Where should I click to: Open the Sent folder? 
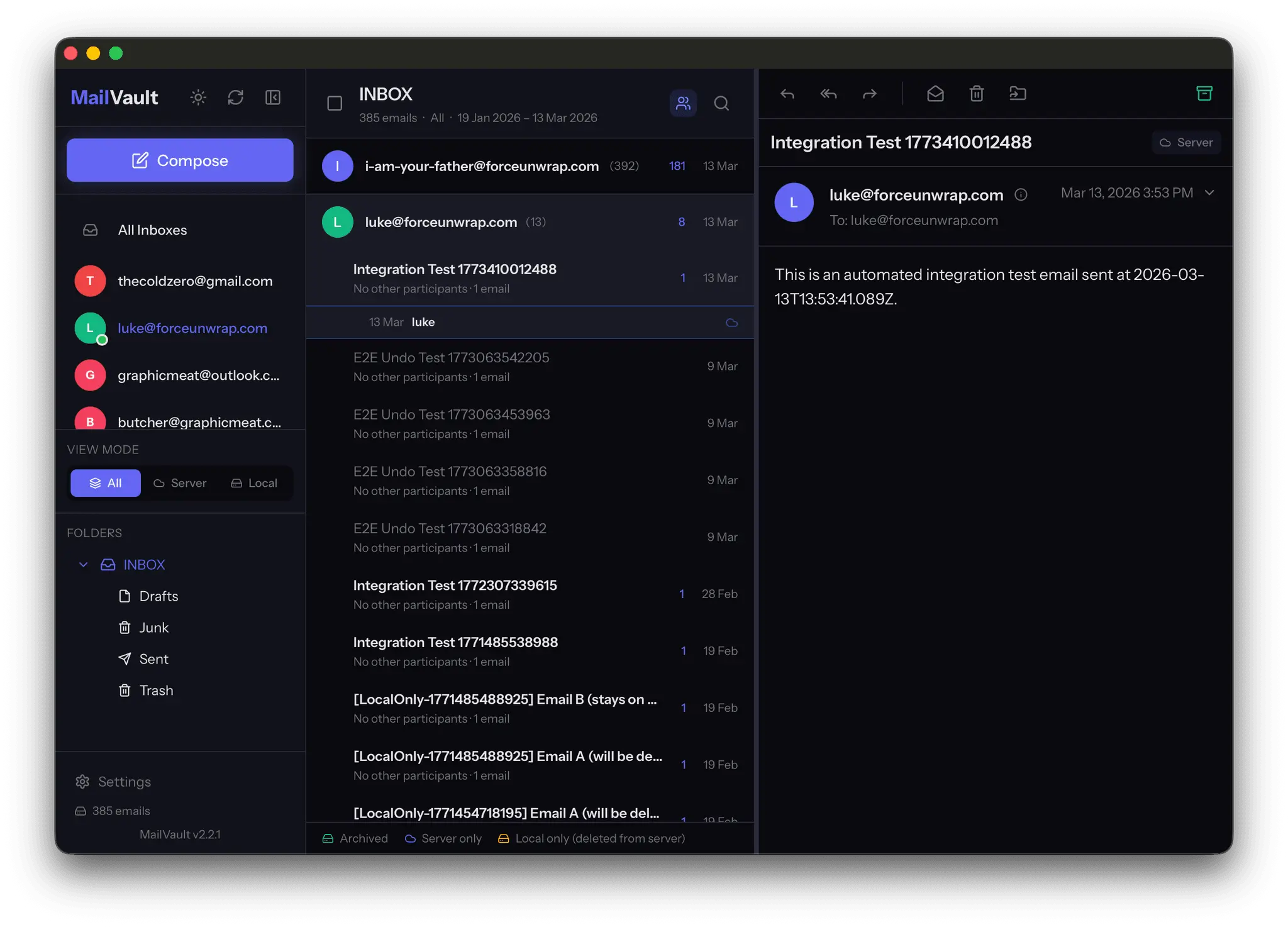[143, 659]
